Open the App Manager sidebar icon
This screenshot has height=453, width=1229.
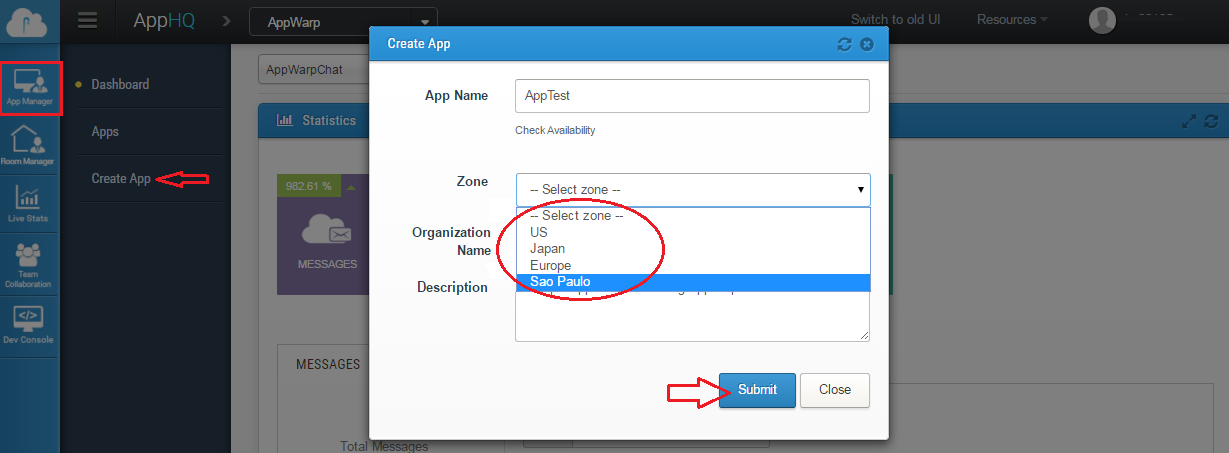pyautogui.click(x=30, y=87)
